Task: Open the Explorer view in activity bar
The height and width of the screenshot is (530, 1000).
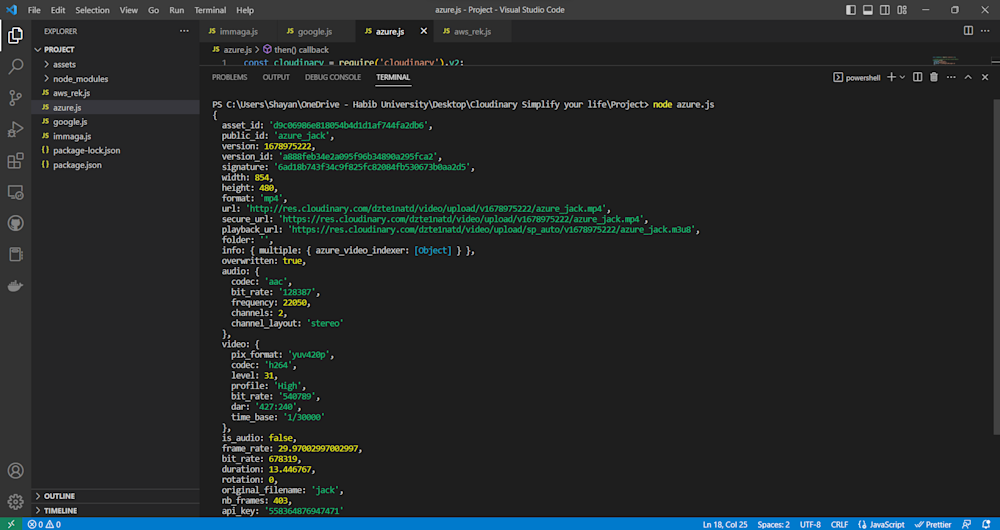Action: click(15, 36)
